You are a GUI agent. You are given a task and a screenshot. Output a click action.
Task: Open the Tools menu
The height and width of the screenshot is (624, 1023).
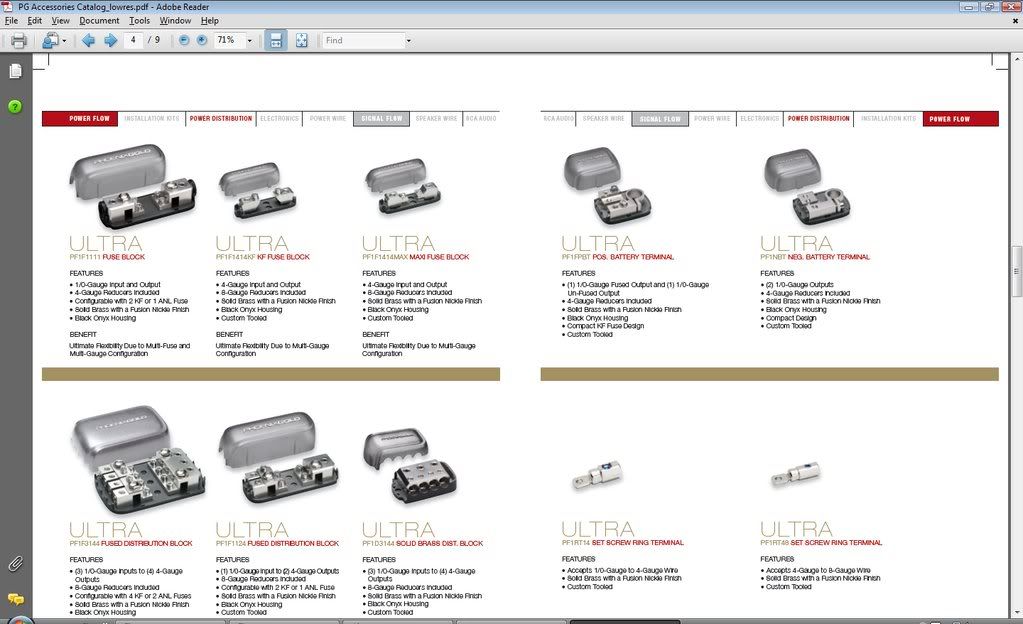[140, 20]
